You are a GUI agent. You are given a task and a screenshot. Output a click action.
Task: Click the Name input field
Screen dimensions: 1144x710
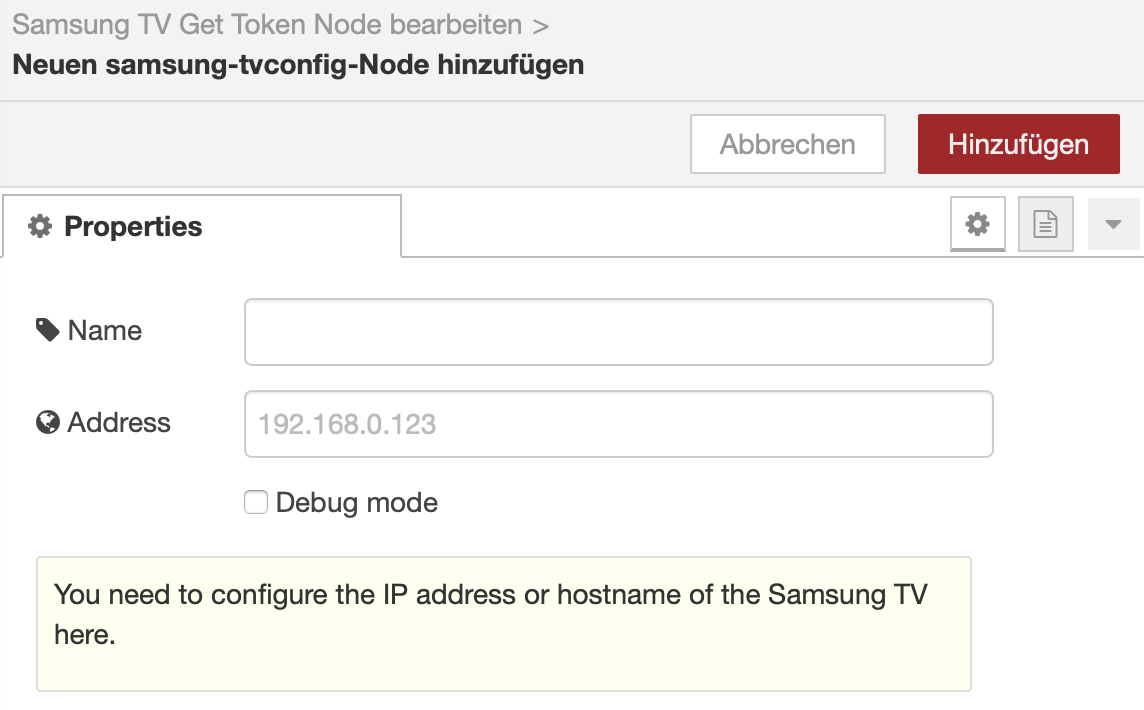coord(617,331)
